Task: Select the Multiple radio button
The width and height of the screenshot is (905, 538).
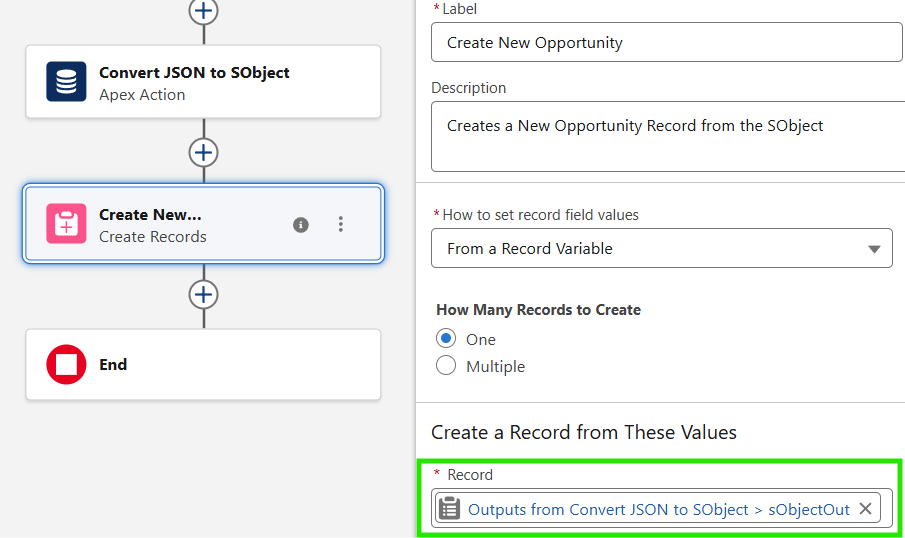Action: [x=446, y=366]
